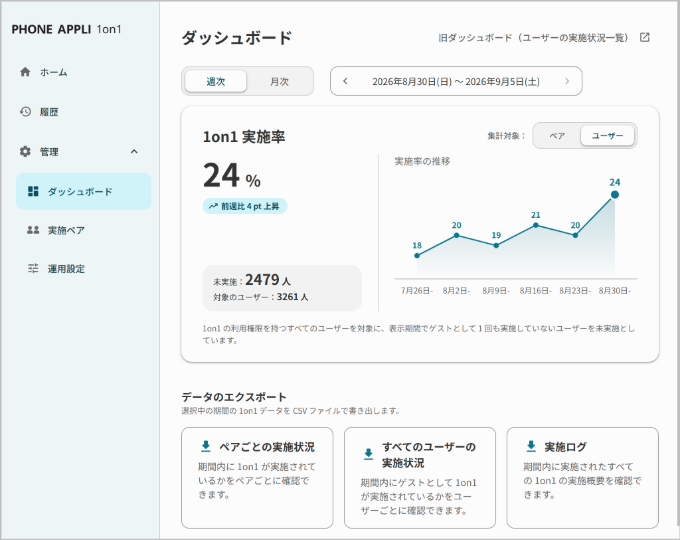Viewport: 680px width, 540px height.
Task: Click the 24 % rate figure
Action: tap(232, 176)
